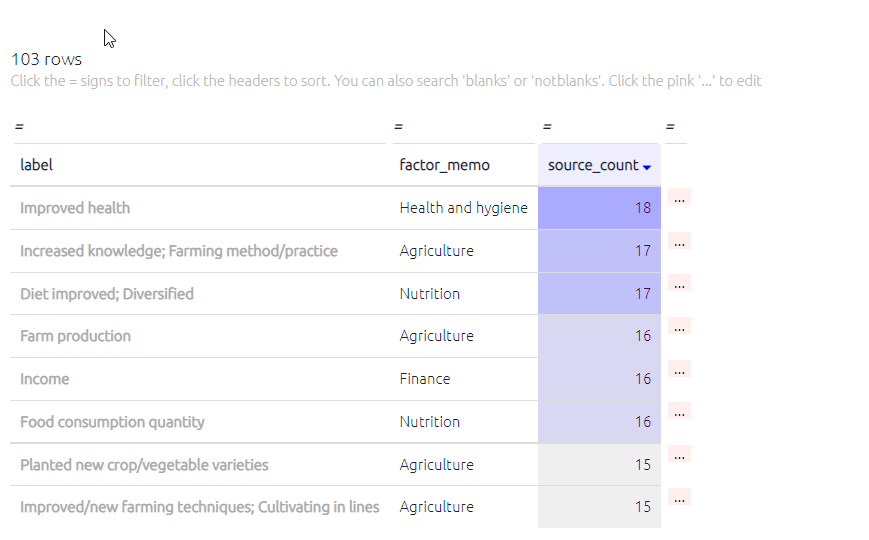Click edit dots for Improved/new farming techniques
This screenshot has height=540, width=869.
tap(679, 498)
